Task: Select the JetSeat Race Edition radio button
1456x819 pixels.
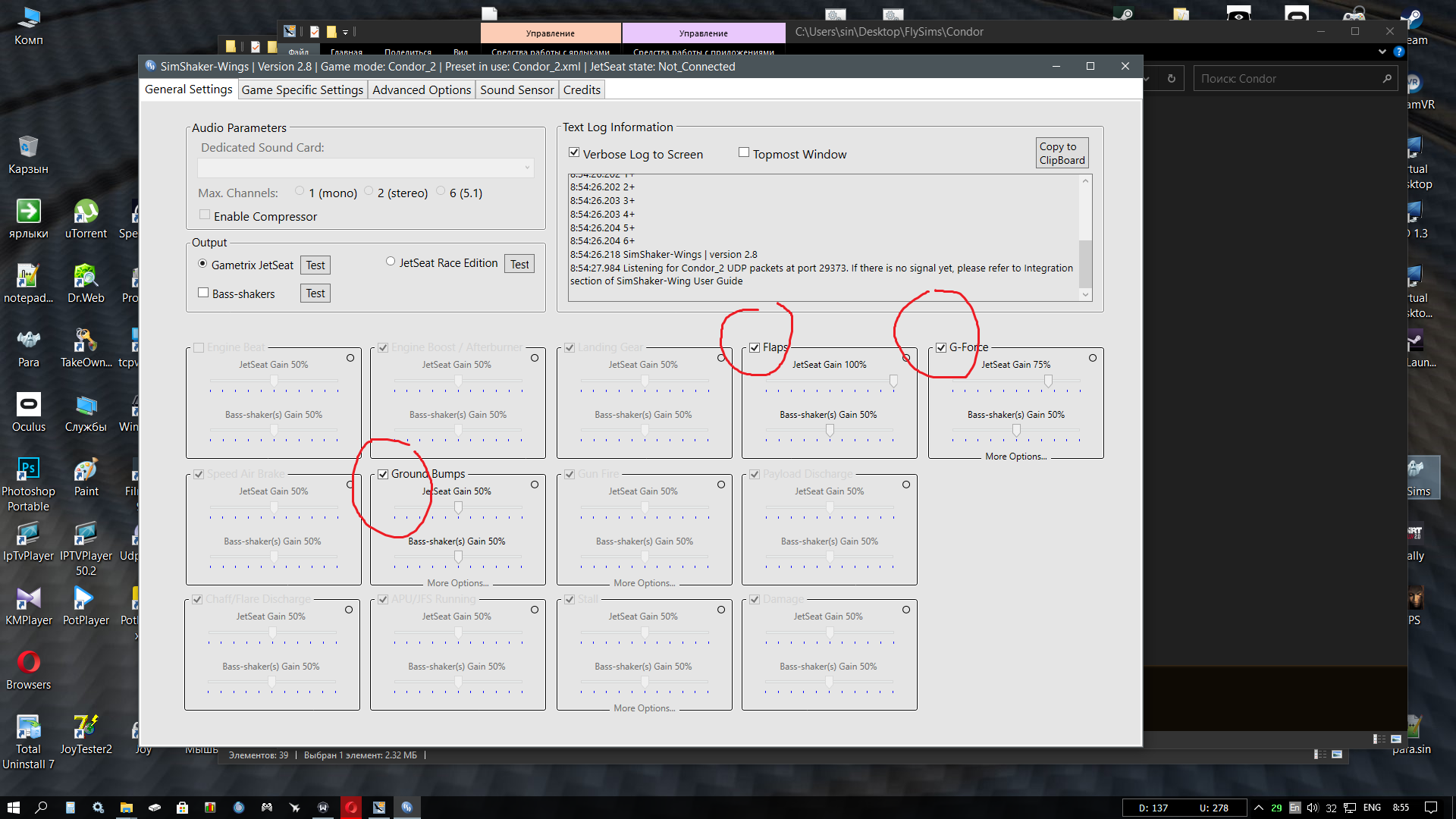Action: point(391,262)
